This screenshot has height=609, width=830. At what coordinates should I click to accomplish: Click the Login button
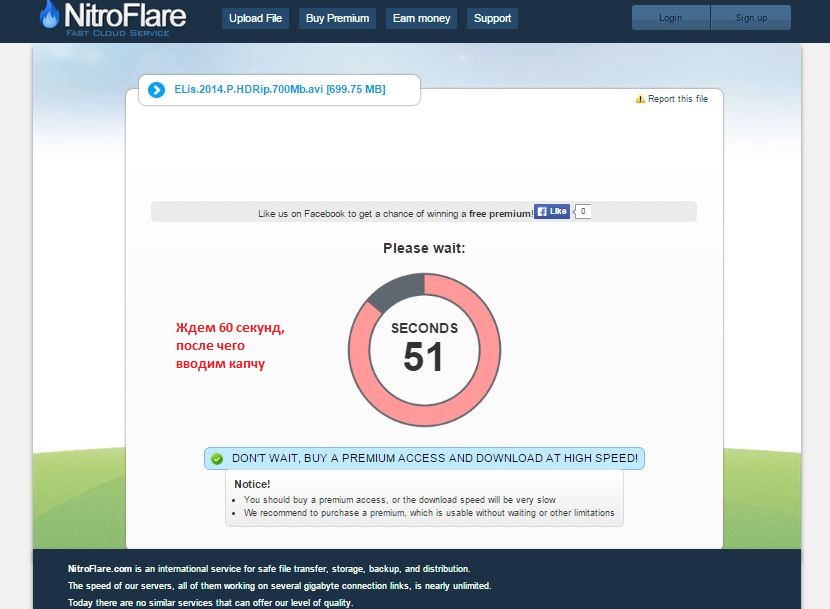pos(671,18)
